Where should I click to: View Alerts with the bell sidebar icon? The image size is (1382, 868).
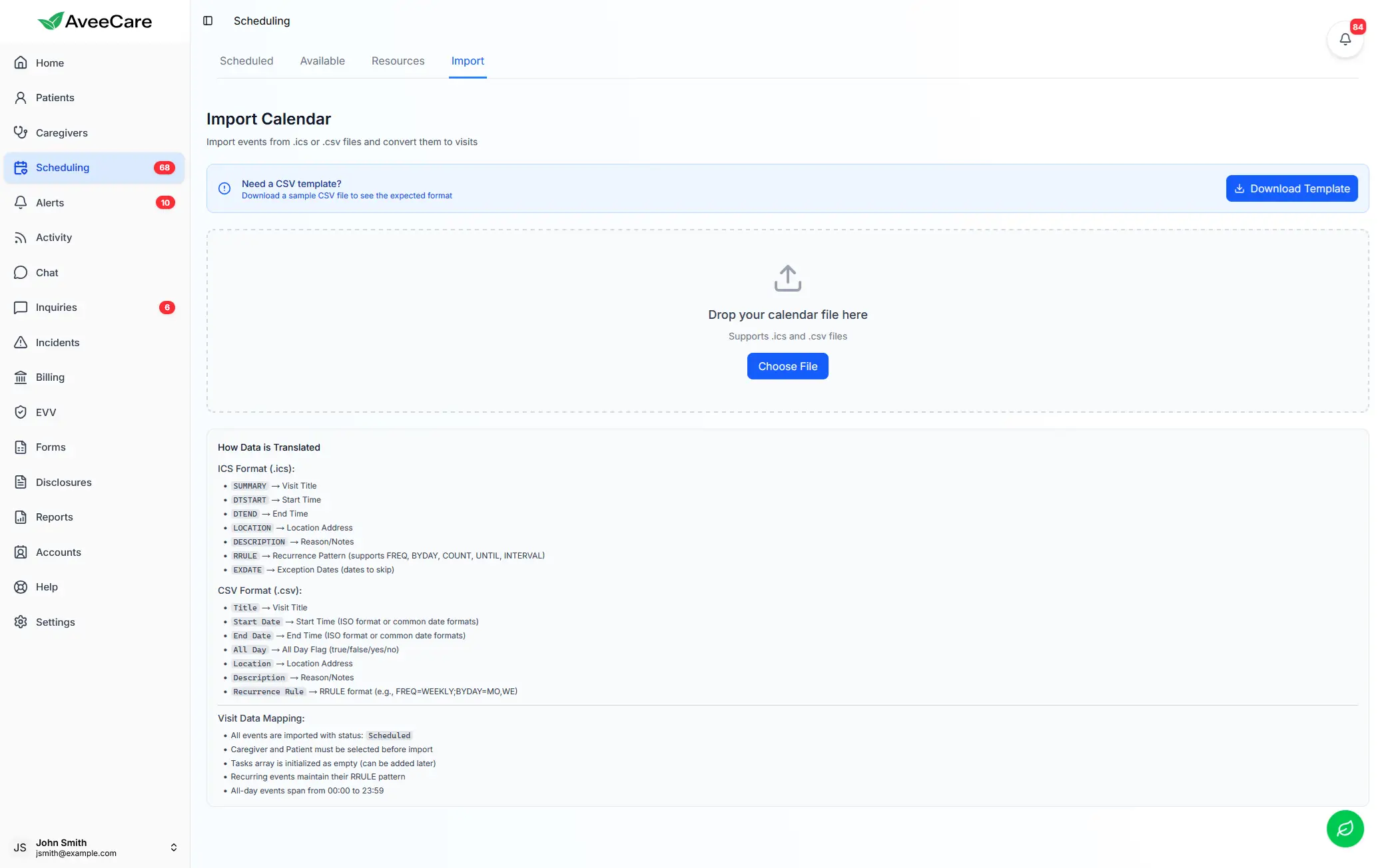pyautogui.click(x=21, y=202)
